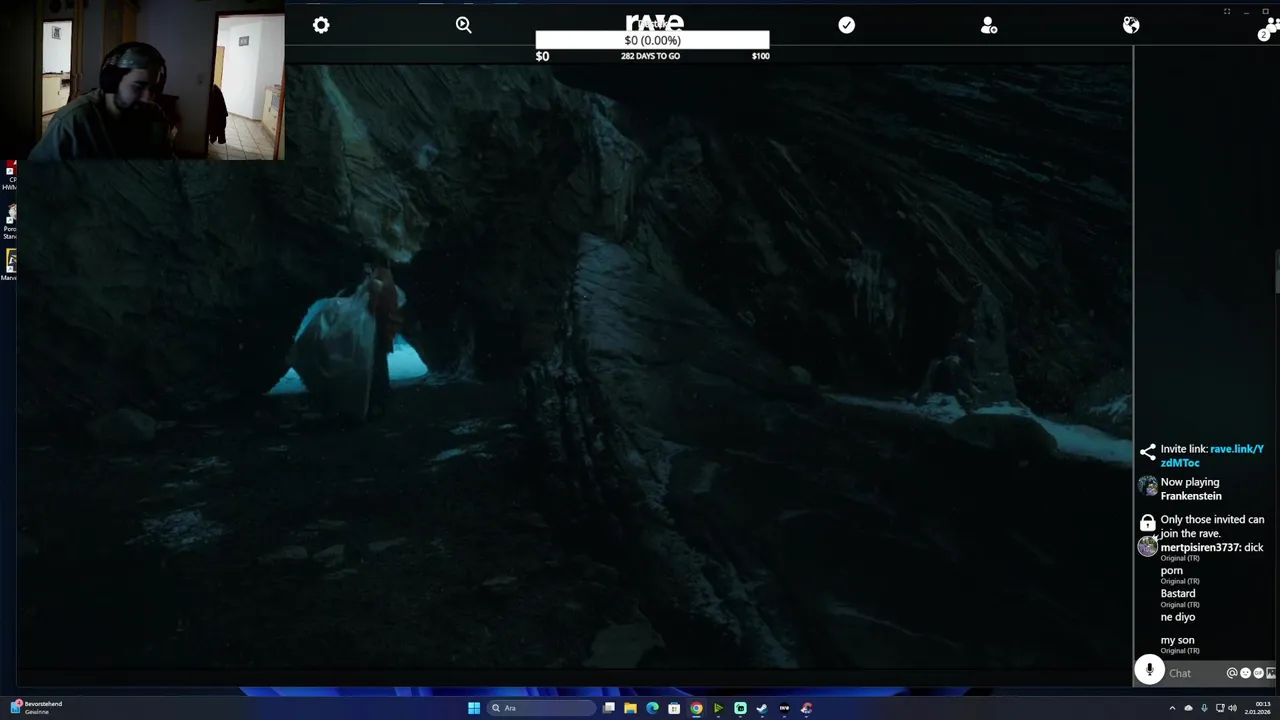Open the GIF picker in chat
This screenshot has width=1280, height=720.
pyautogui.click(x=1258, y=673)
